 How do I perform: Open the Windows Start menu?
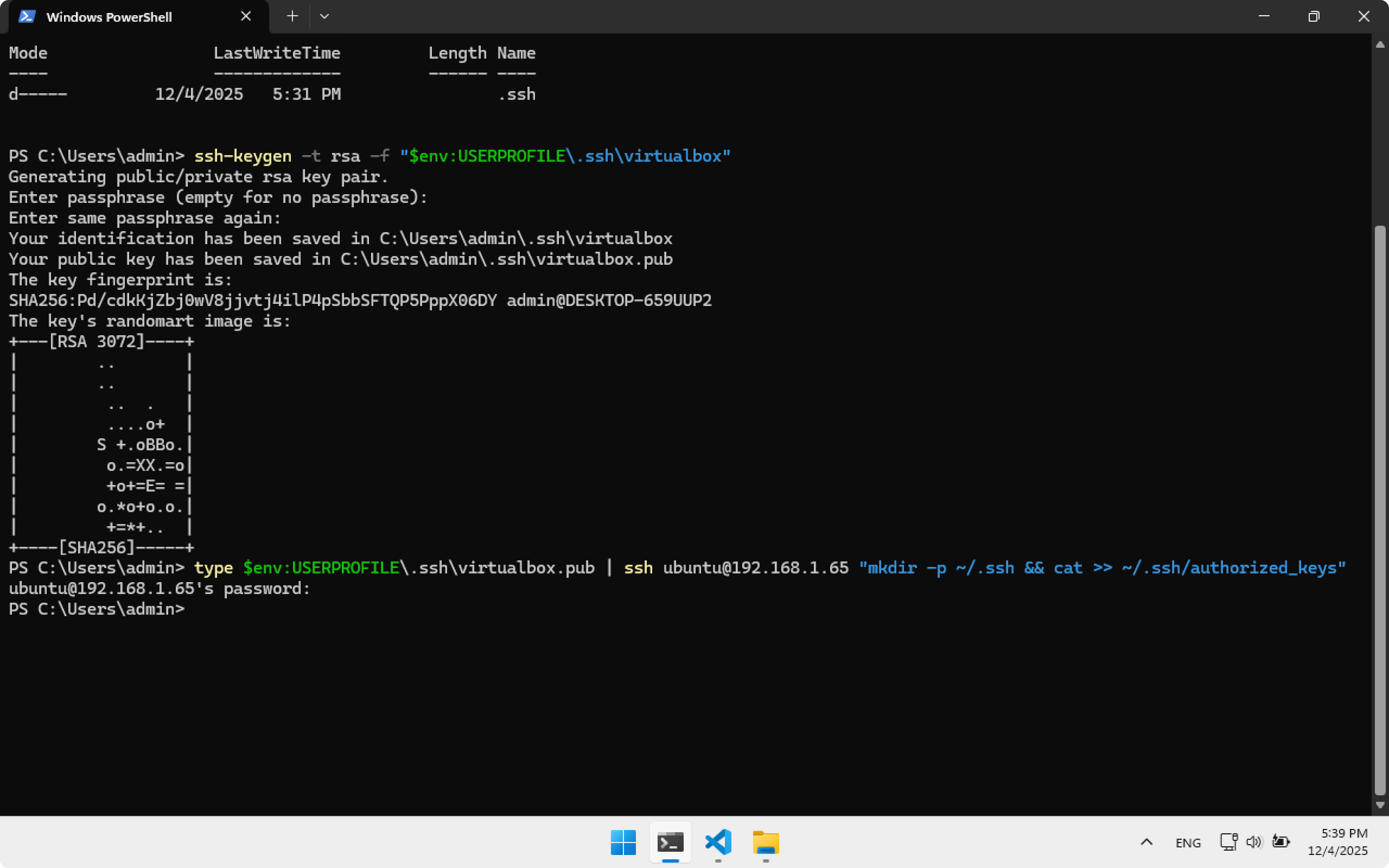pos(623,842)
